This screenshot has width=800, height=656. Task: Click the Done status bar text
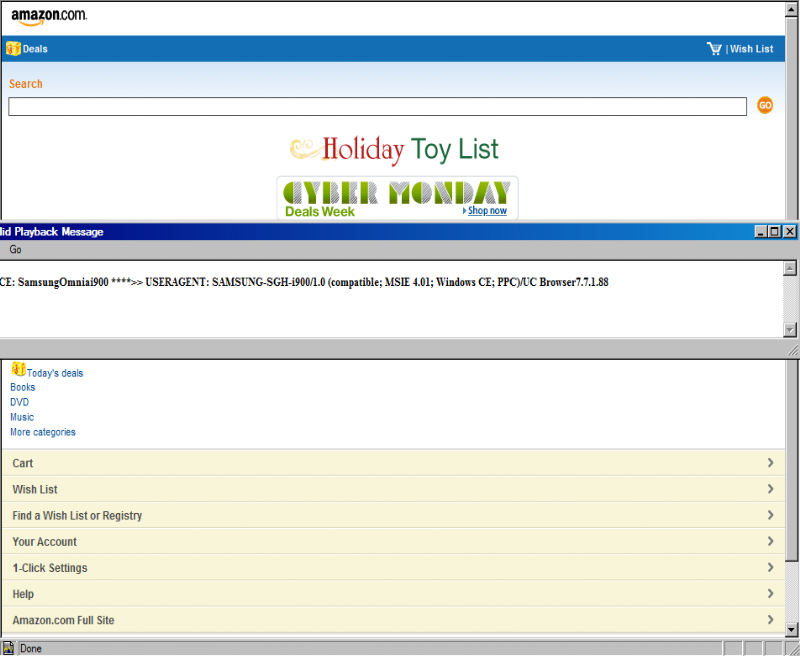point(31,648)
